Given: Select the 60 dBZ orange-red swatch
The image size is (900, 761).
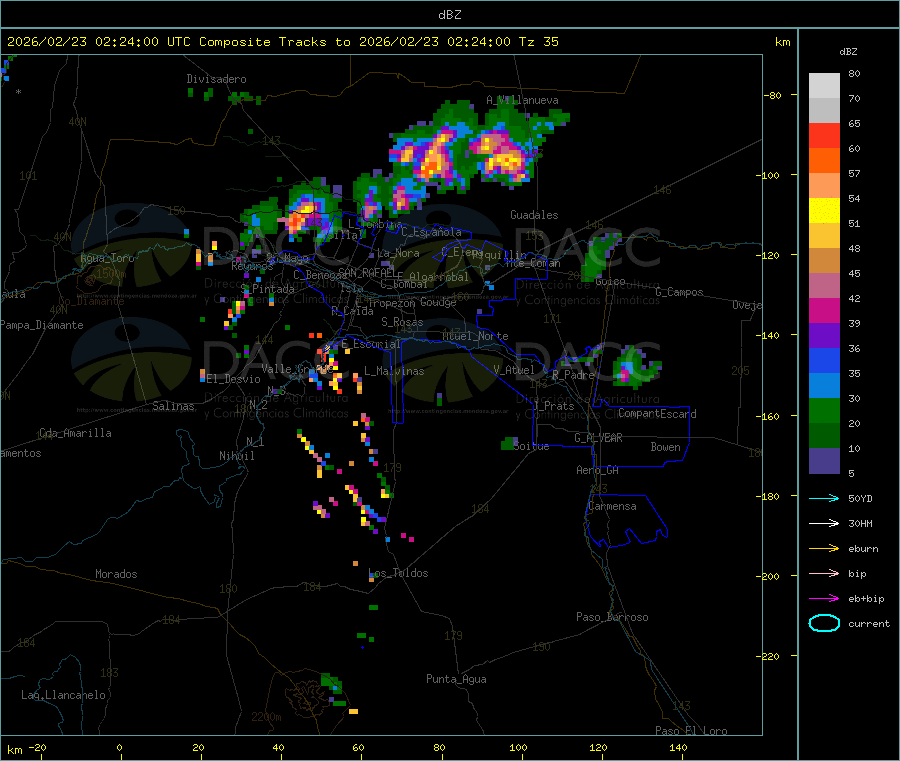Looking at the screenshot, I should (x=824, y=160).
